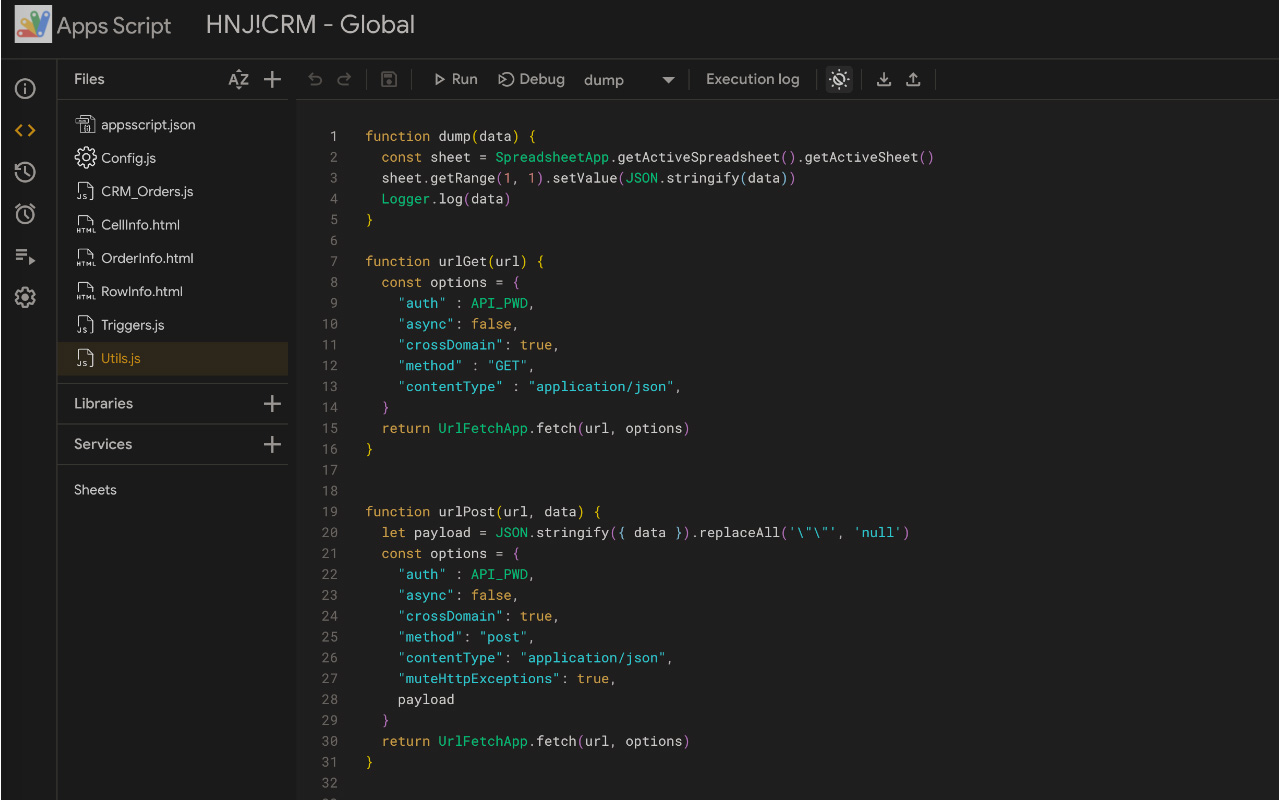Viewport: 1280px width, 800px height.
Task: Open Config.js file in file list
Action: (128, 158)
